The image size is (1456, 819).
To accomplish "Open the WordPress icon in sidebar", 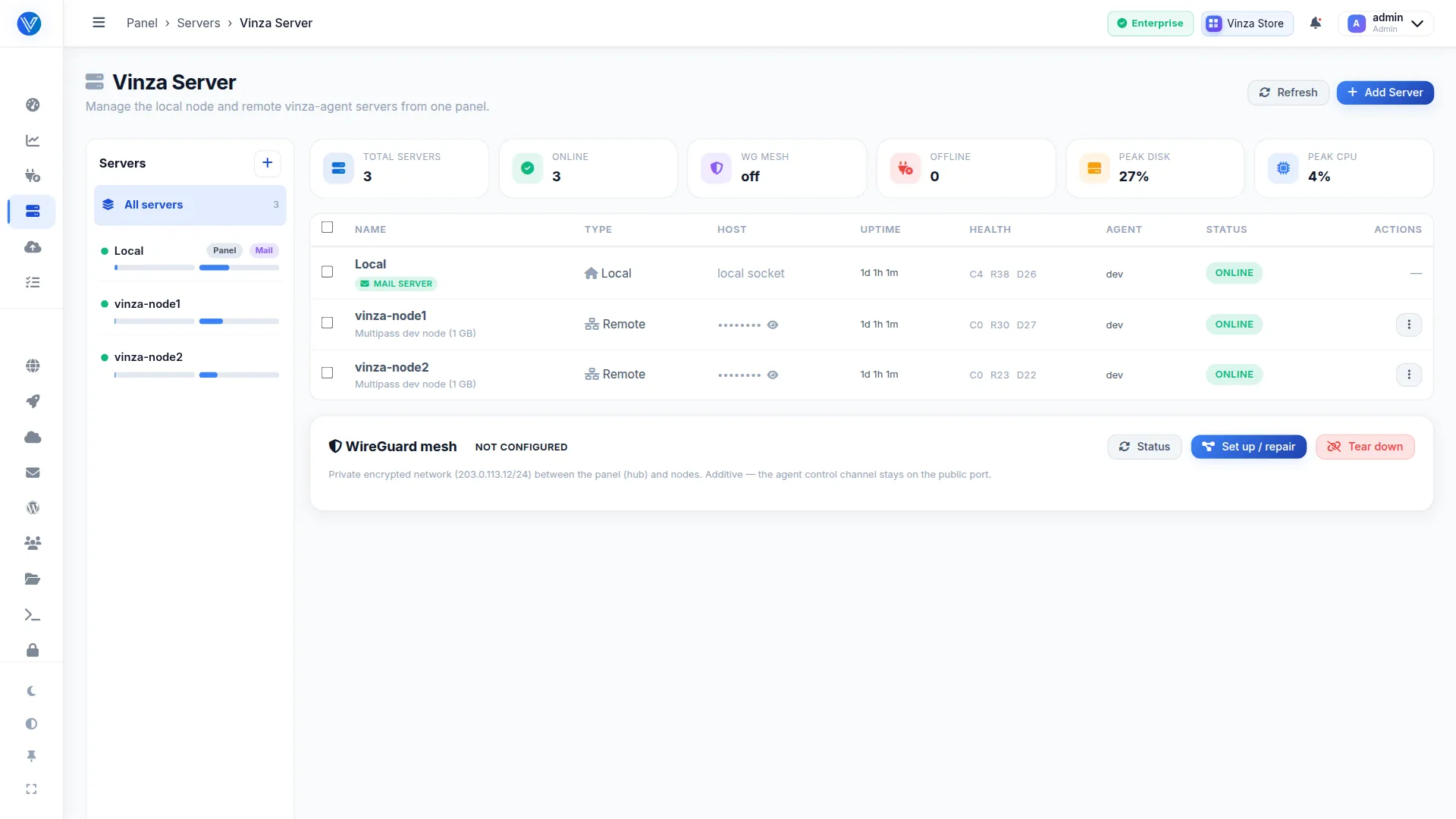I will [x=33, y=508].
